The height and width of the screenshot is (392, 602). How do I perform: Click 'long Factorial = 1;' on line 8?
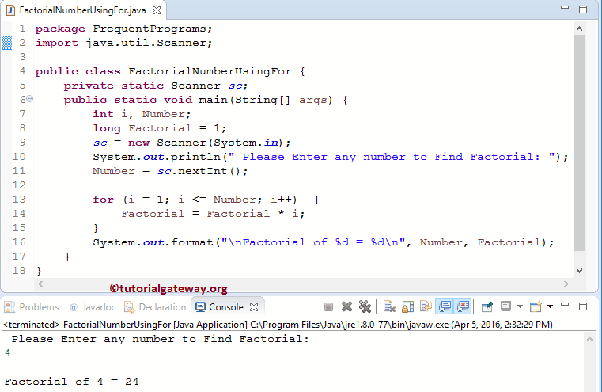pos(159,128)
